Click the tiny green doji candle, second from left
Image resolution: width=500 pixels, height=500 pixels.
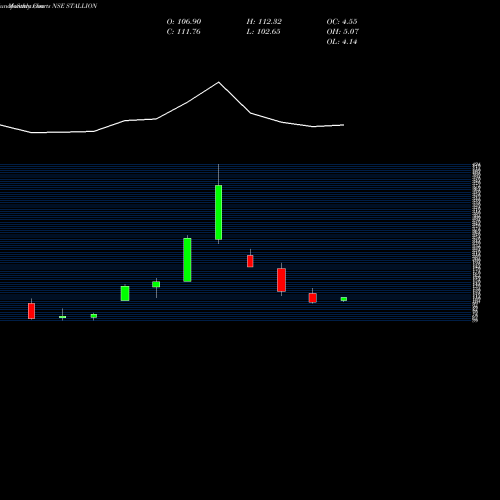62,317
